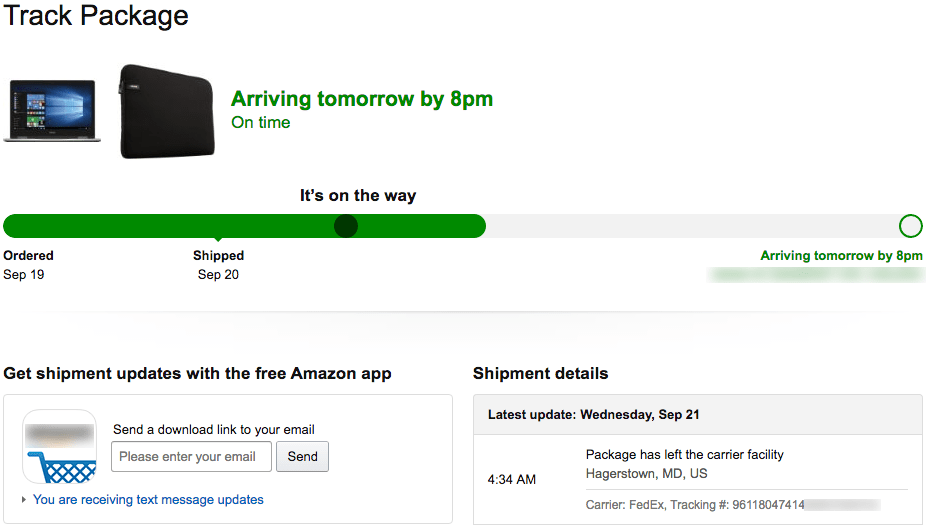Open "You are receiving text message updates" link

[148, 500]
